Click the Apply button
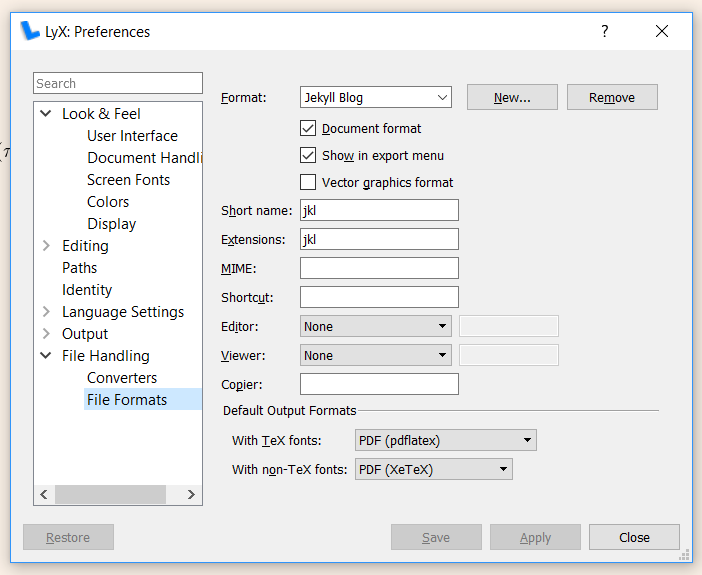Screen dimensions: 702x575 pos(535,537)
